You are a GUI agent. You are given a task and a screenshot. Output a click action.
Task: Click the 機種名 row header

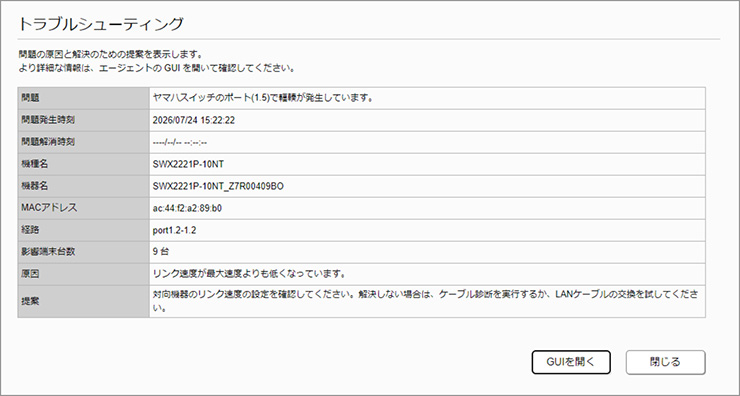84,164
